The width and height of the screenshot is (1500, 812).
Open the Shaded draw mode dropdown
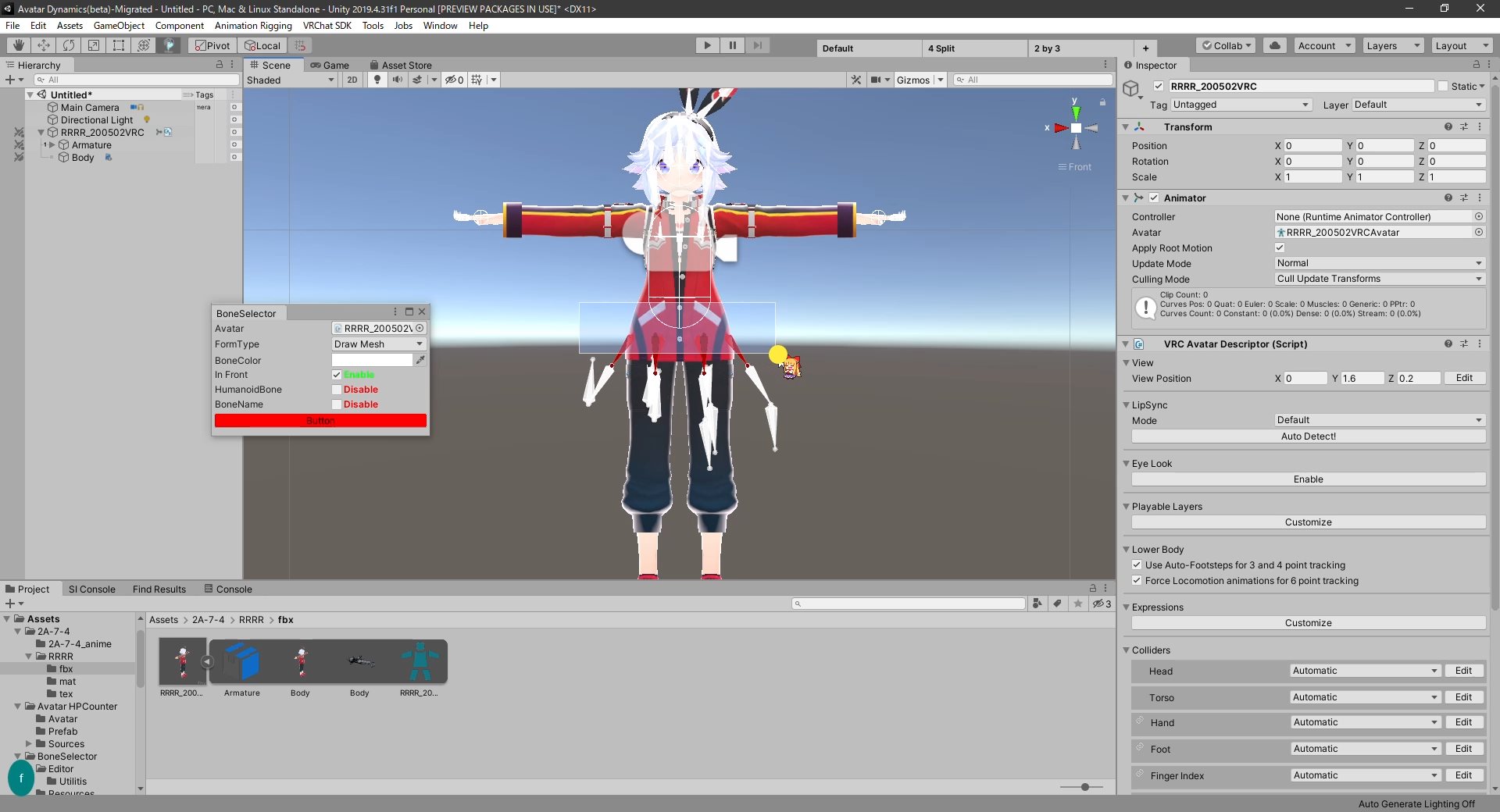(290, 80)
